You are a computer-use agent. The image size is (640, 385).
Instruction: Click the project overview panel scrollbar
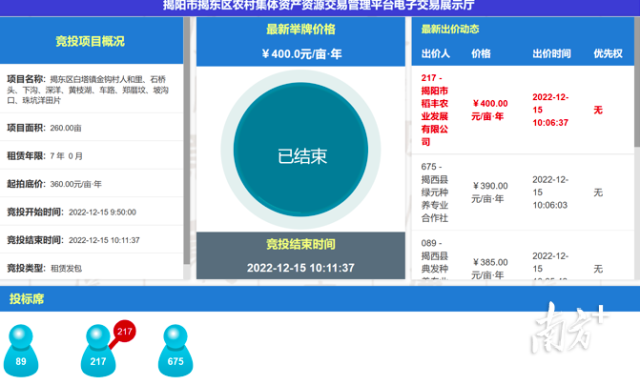pyautogui.click(x=187, y=141)
